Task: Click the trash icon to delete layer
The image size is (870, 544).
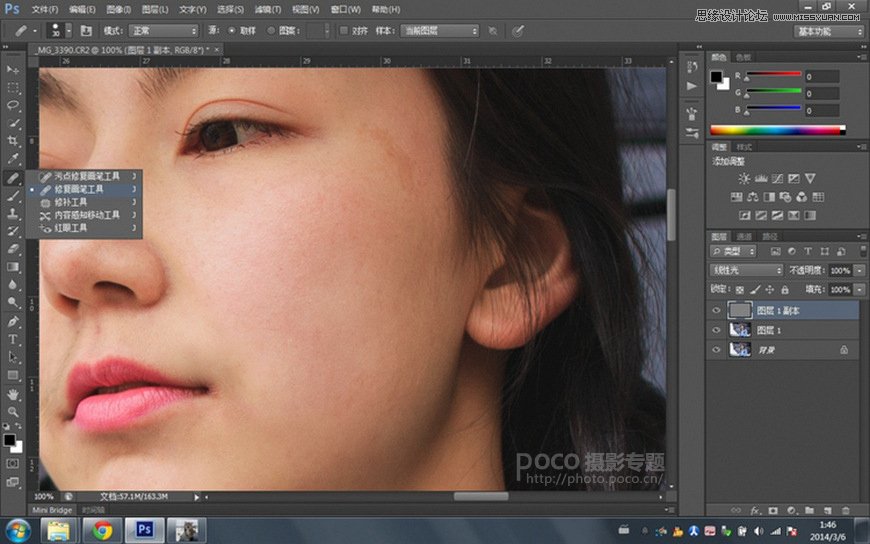Action: [x=846, y=510]
